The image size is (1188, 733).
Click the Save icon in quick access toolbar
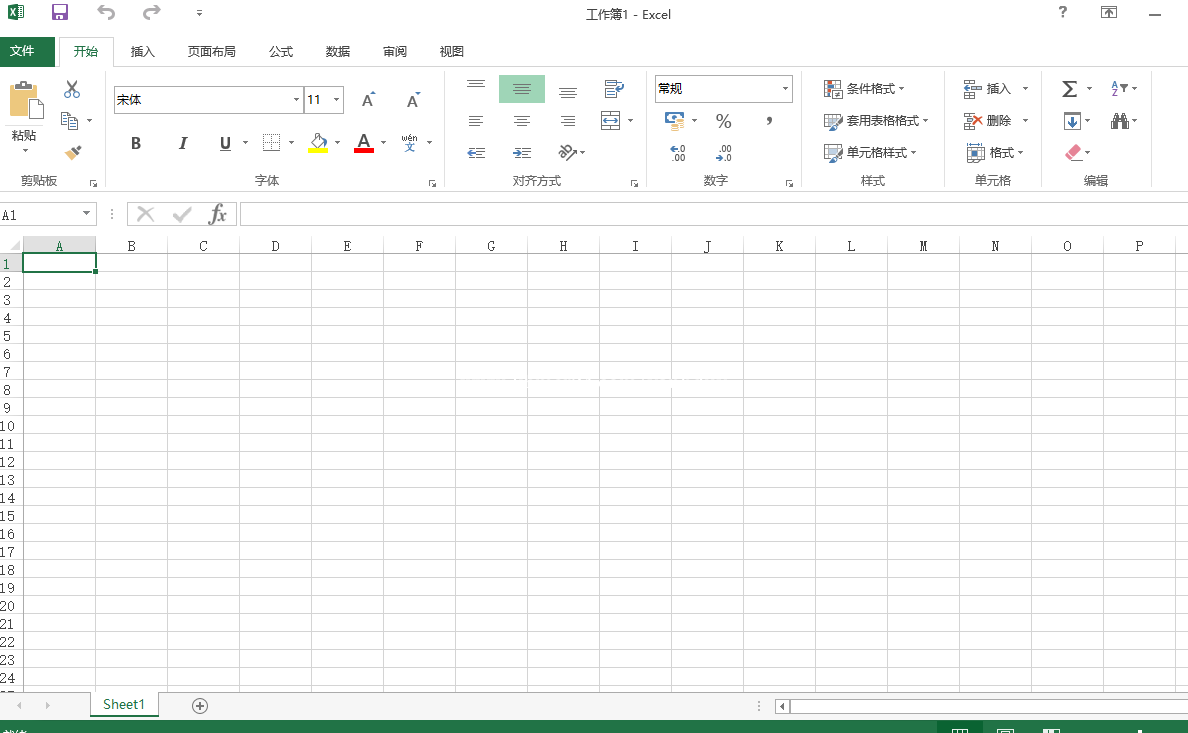(60, 13)
